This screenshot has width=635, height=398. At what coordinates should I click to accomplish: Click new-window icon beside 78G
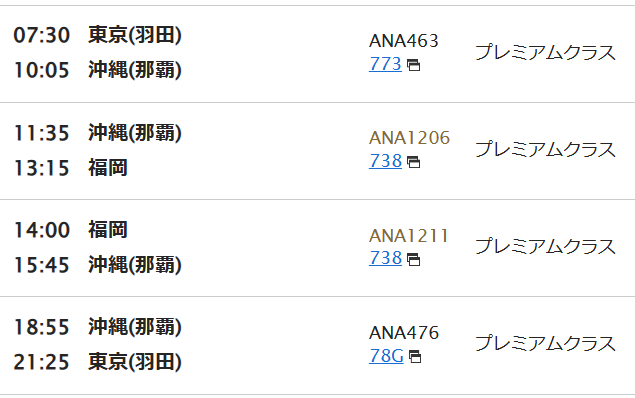click(415, 357)
